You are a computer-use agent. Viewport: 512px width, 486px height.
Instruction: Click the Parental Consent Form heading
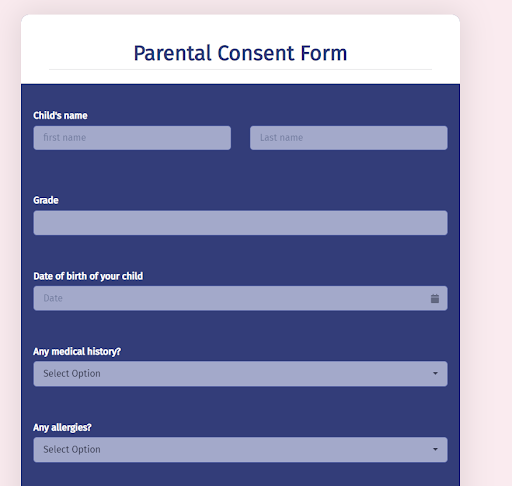(x=240, y=53)
